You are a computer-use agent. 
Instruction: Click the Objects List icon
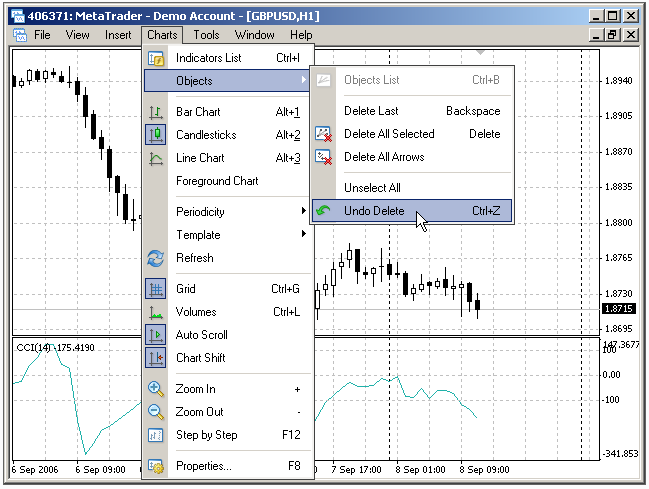323,80
